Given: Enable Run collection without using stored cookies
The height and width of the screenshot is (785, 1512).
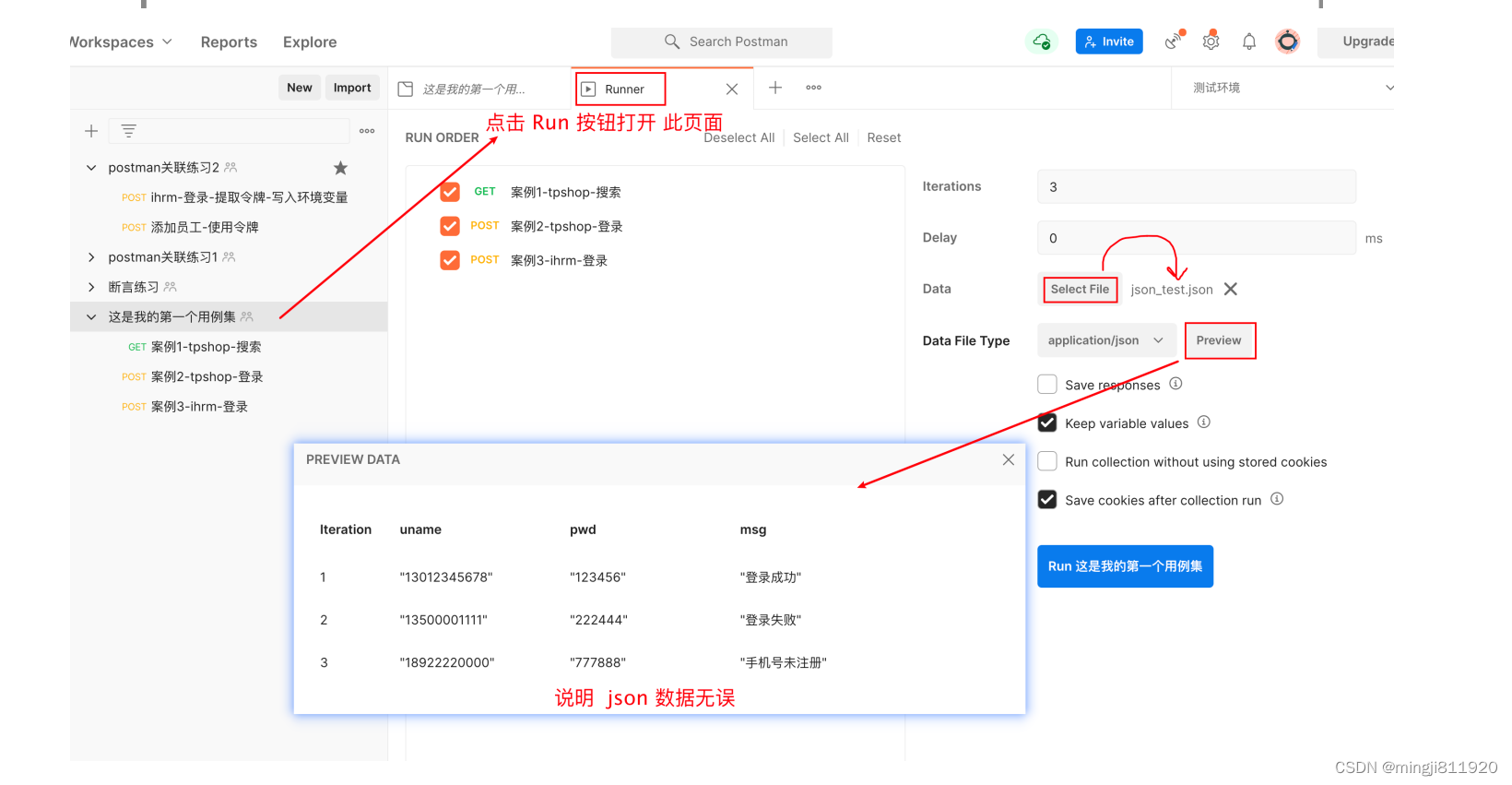Looking at the screenshot, I should [1047, 461].
